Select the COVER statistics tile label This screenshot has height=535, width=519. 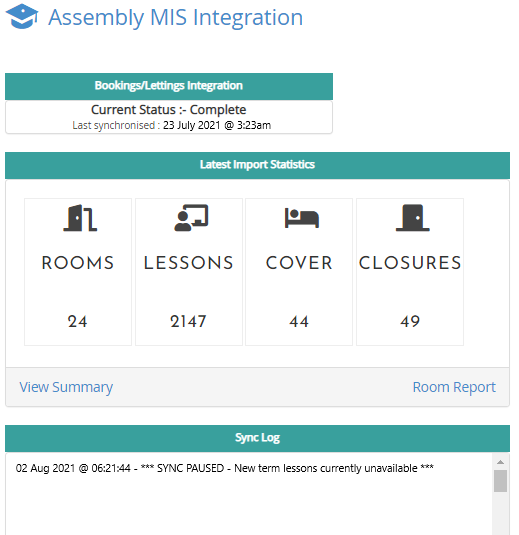point(299,263)
